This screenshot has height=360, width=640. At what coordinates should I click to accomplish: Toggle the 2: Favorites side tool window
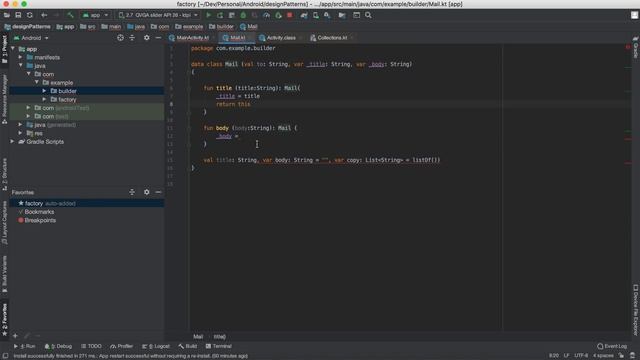[x=4, y=320]
